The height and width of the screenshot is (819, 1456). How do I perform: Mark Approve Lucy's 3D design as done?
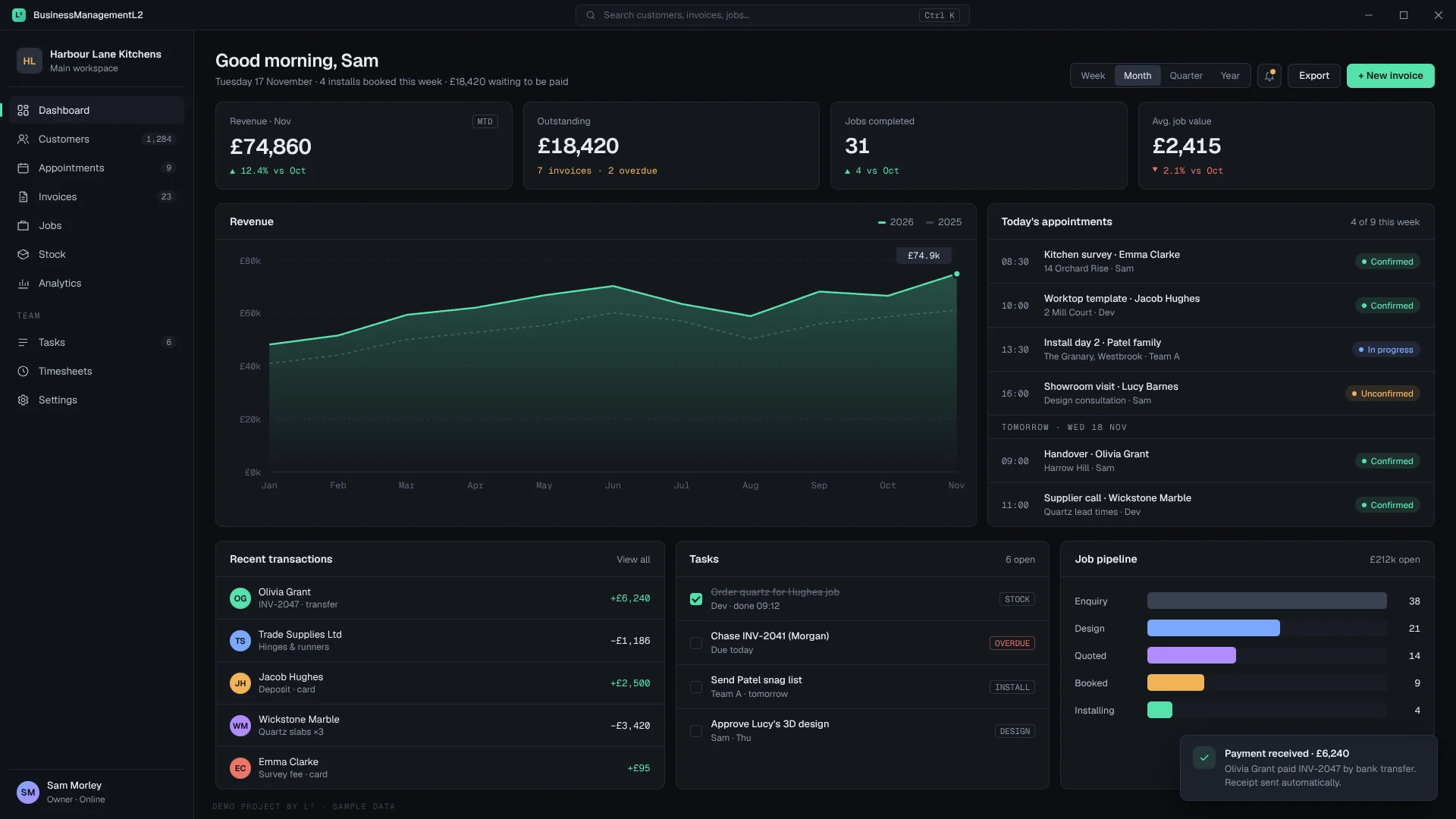[696, 731]
